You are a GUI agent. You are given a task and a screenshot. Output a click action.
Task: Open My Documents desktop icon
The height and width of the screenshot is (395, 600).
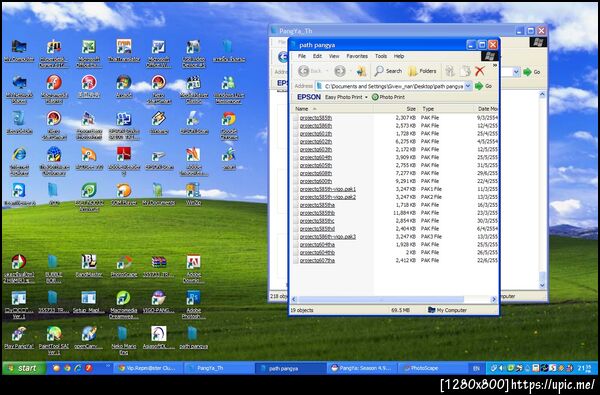(158, 194)
